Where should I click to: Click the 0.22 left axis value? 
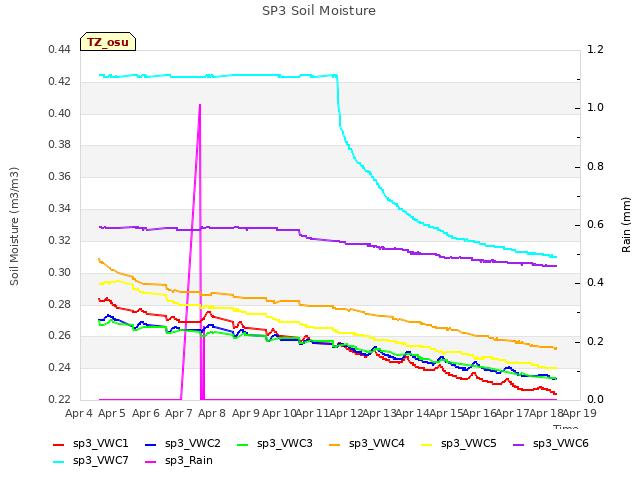click(x=60, y=399)
